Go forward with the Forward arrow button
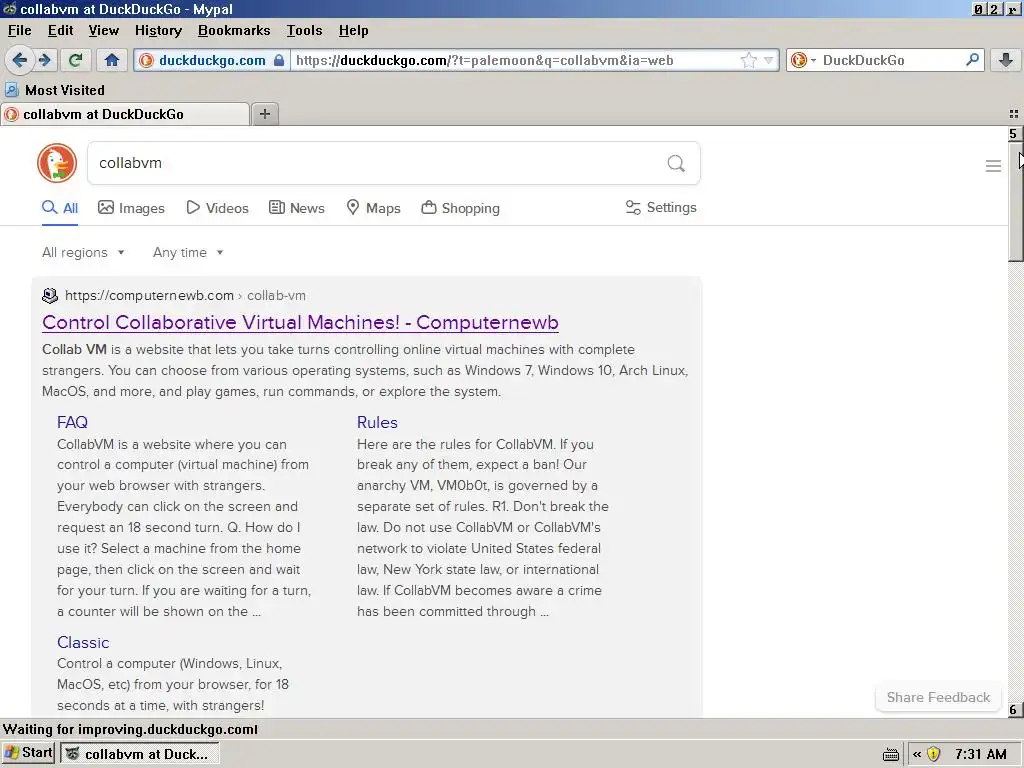 coord(44,60)
